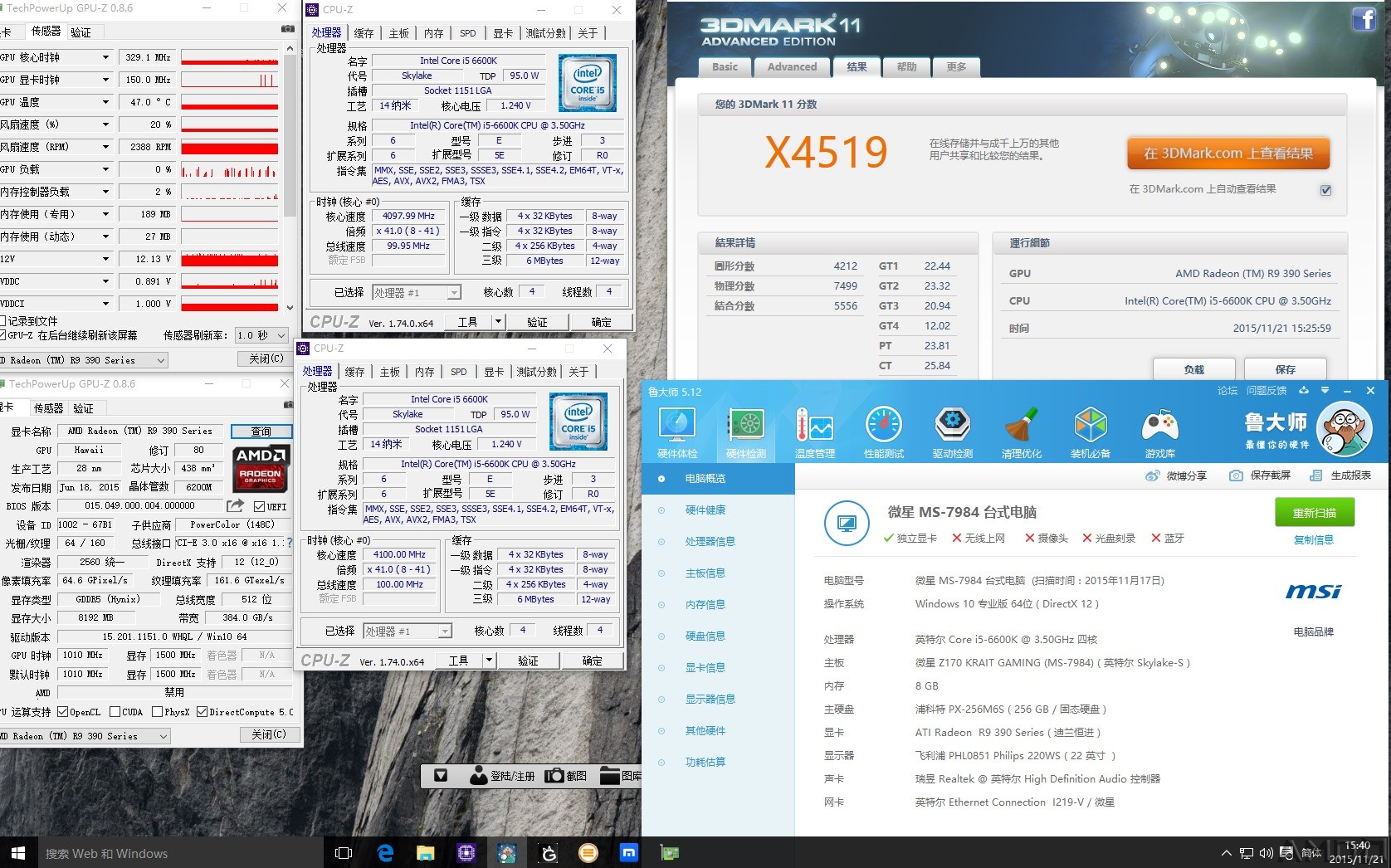This screenshot has width=1391, height=868.
Task: Open 风扇速度 (RPM) sensor dropdown arrow
Action: [x=105, y=147]
